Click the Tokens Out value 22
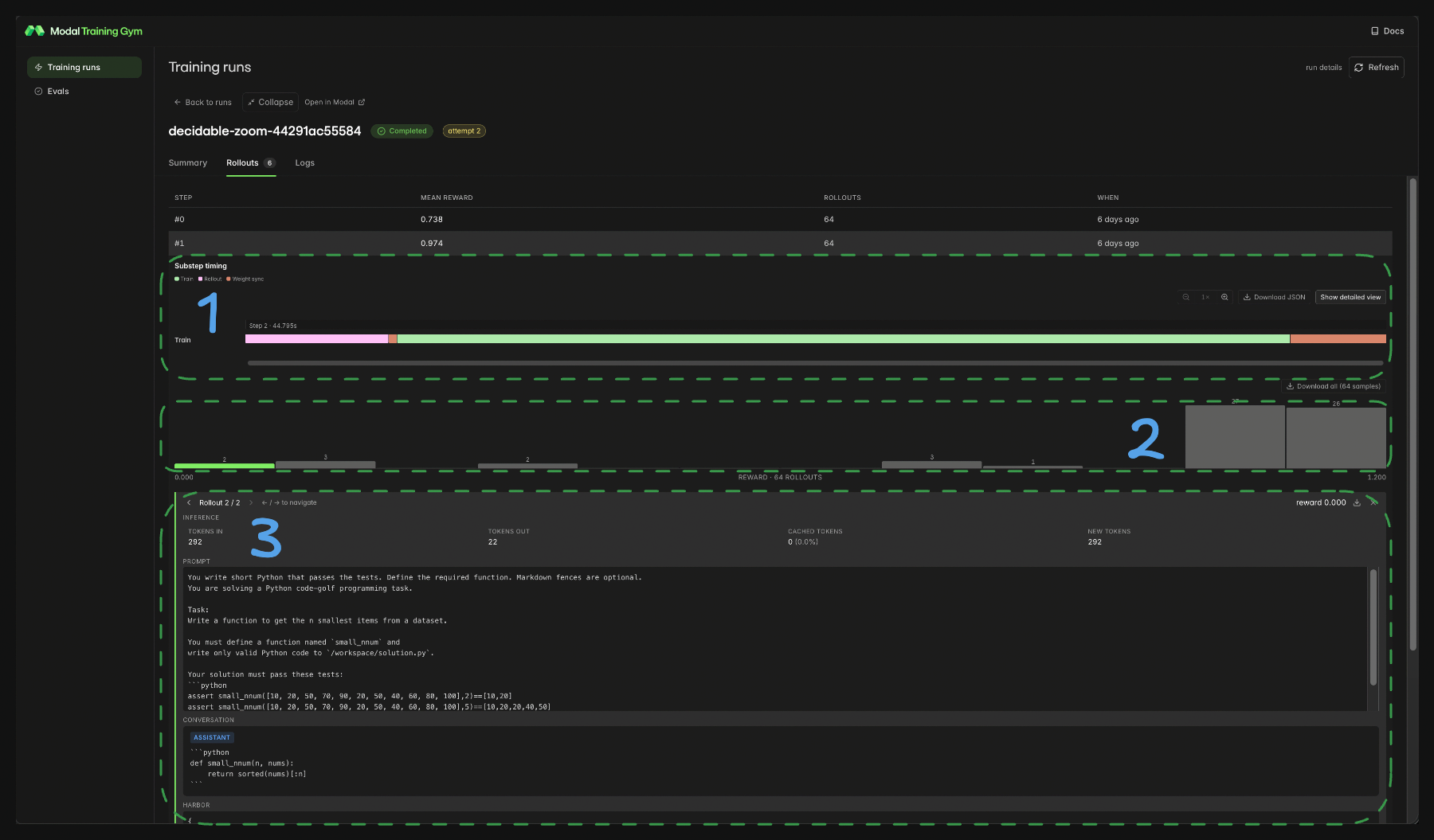This screenshot has width=1434, height=840. tap(492, 542)
